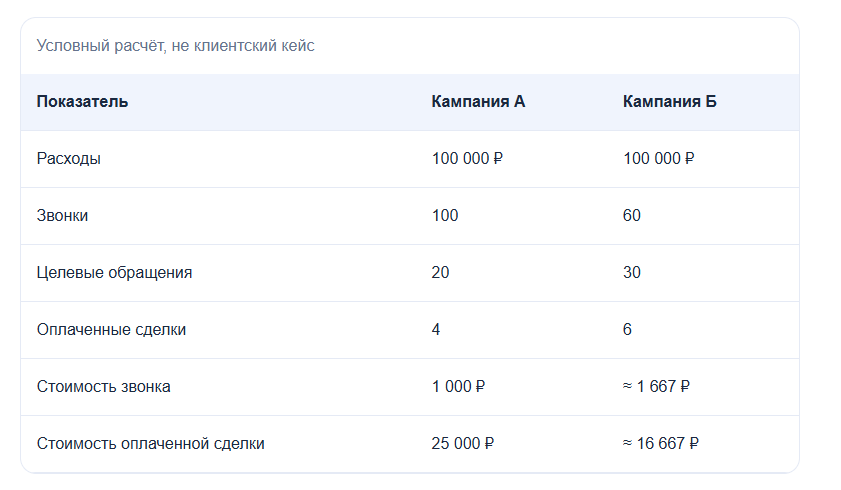
Task: Click the 'Звонки' row label
Action: [x=62, y=216]
